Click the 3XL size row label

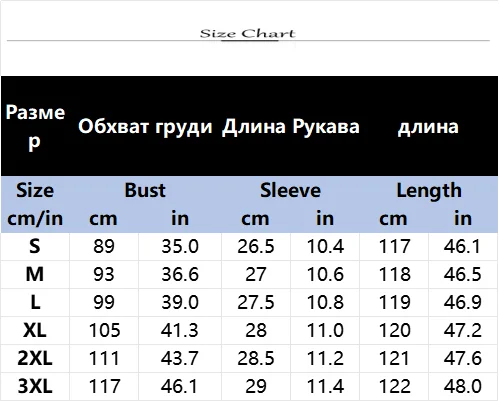point(35,387)
